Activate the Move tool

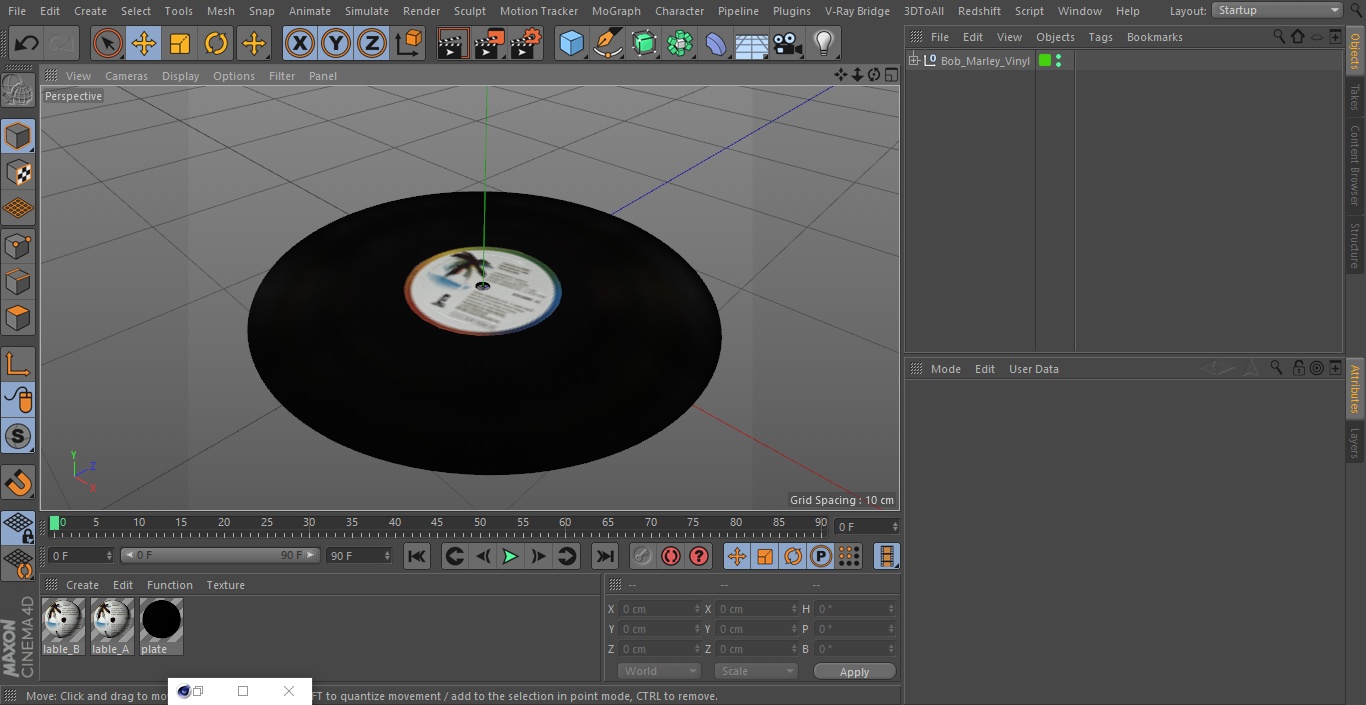click(x=144, y=44)
